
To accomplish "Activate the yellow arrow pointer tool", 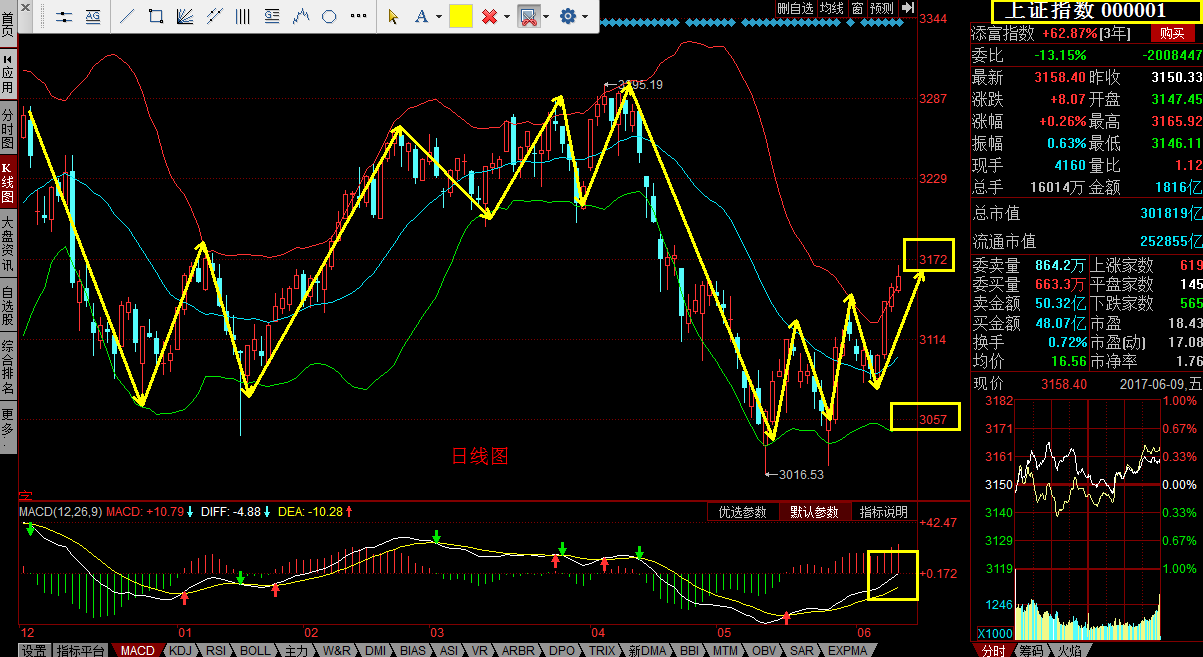I will 393,16.
